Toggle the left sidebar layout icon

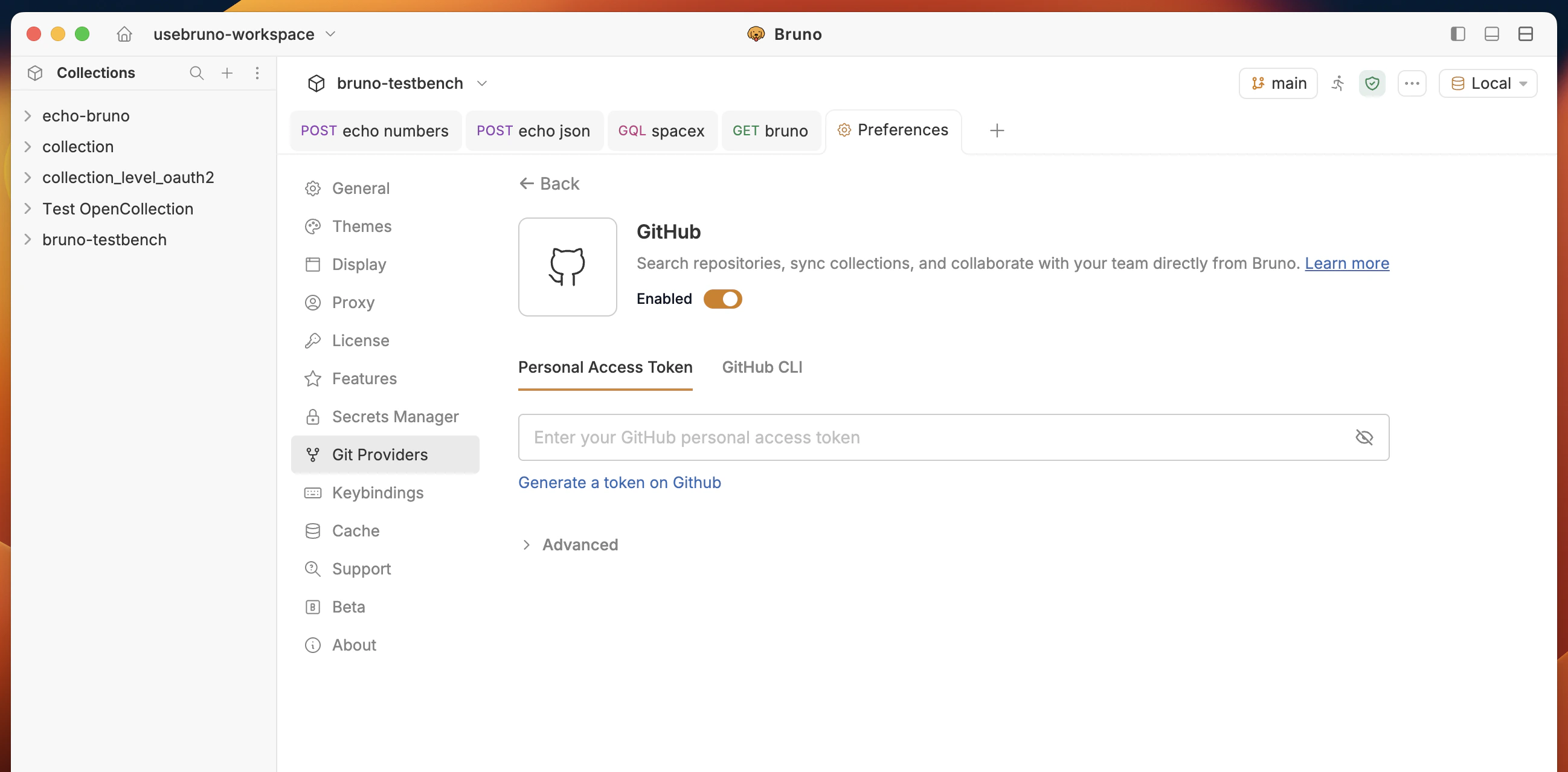click(x=1458, y=34)
